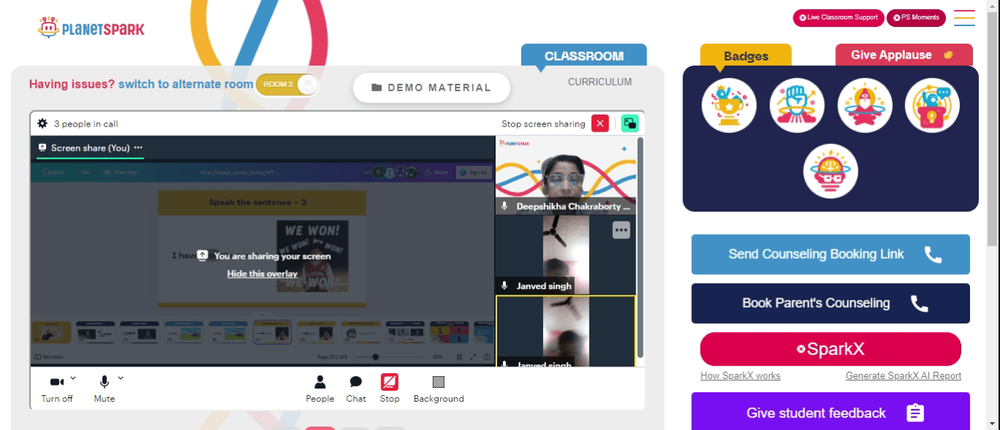
Task: Click Hide this overlay link
Action: [262, 274]
